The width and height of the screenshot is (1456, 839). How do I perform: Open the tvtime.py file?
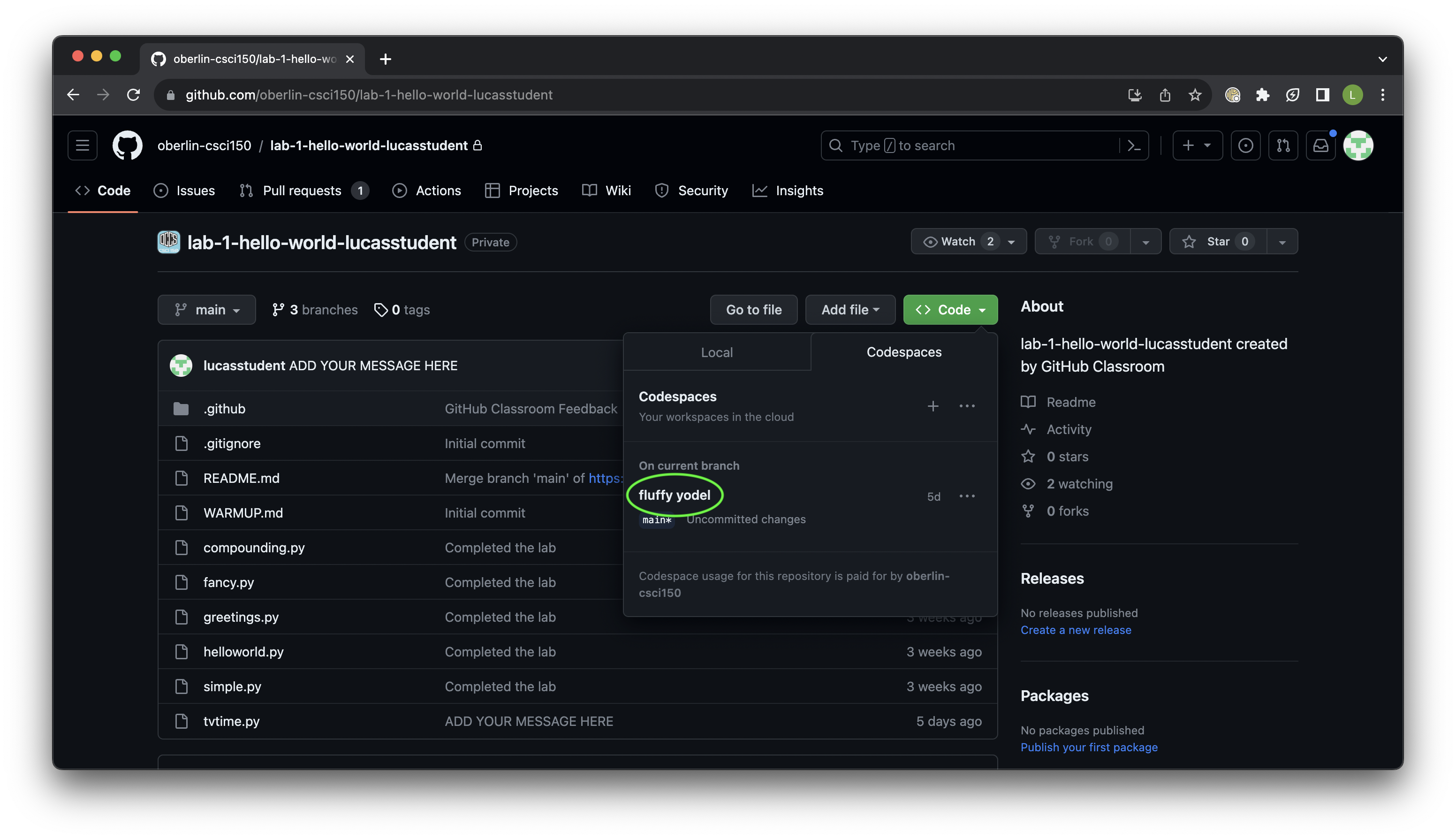click(x=231, y=721)
